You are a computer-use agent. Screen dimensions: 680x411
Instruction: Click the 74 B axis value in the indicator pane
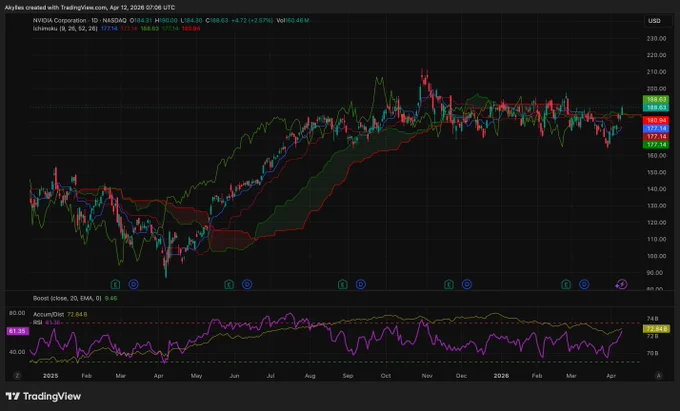click(x=653, y=319)
